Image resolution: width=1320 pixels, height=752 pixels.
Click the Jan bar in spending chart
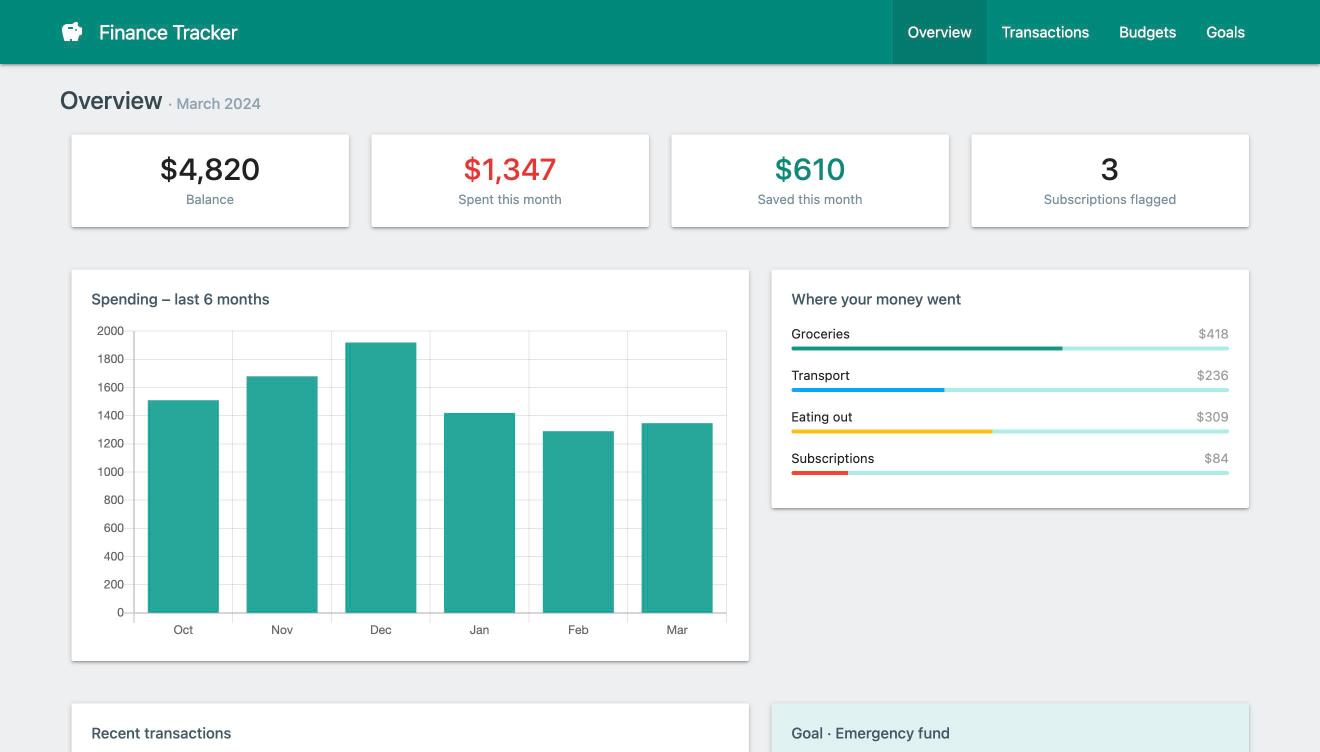click(480, 513)
